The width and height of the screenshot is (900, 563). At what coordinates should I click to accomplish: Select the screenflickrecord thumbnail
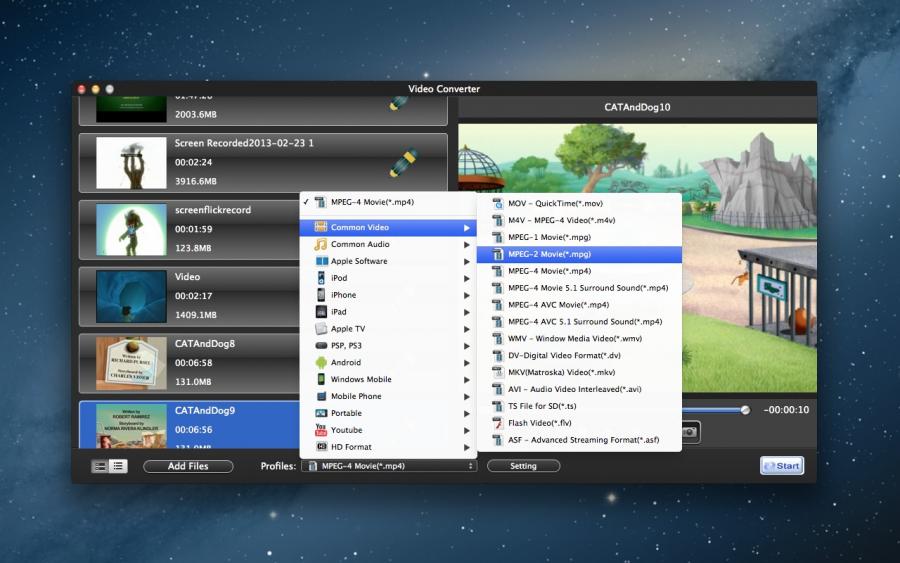click(131, 230)
